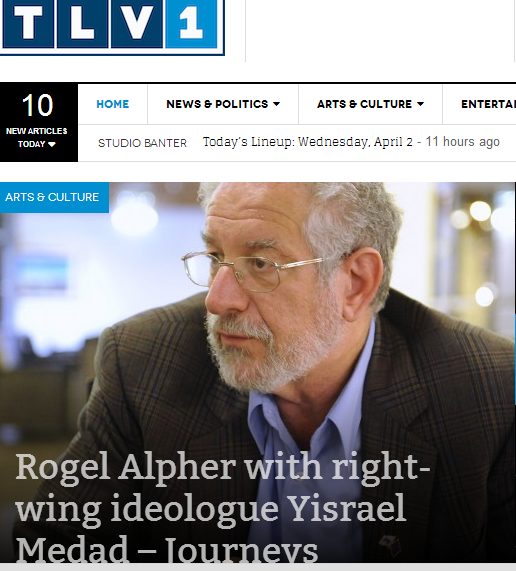This screenshot has width=516, height=571.
Task: Open the partially visible Entertainment menu item
Action: (x=488, y=104)
